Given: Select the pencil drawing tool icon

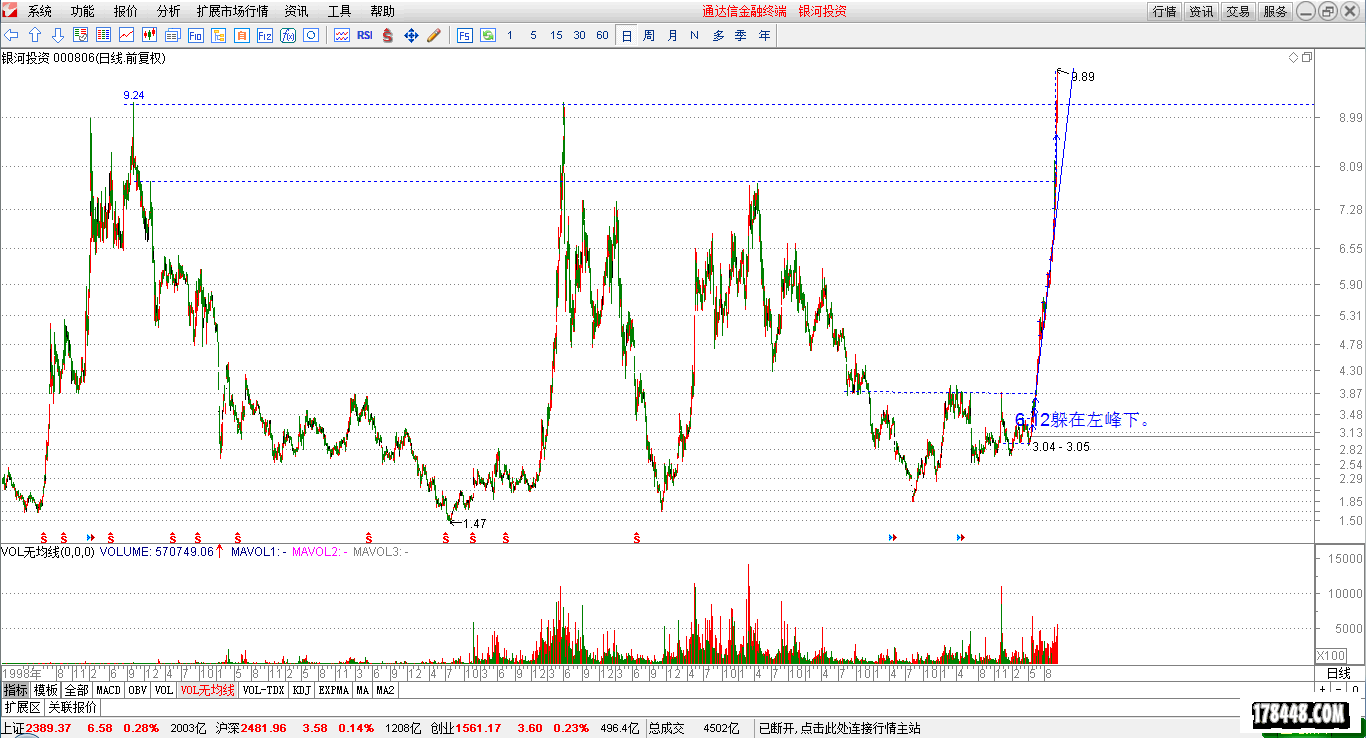Looking at the screenshot, I should pyautogui.click(x=434, y=35).
